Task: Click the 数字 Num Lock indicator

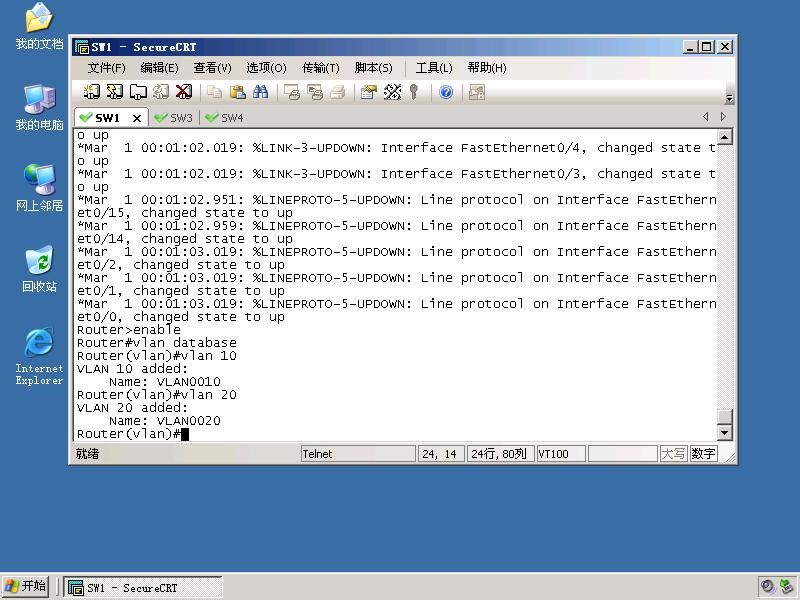Action: click(703, 454)
